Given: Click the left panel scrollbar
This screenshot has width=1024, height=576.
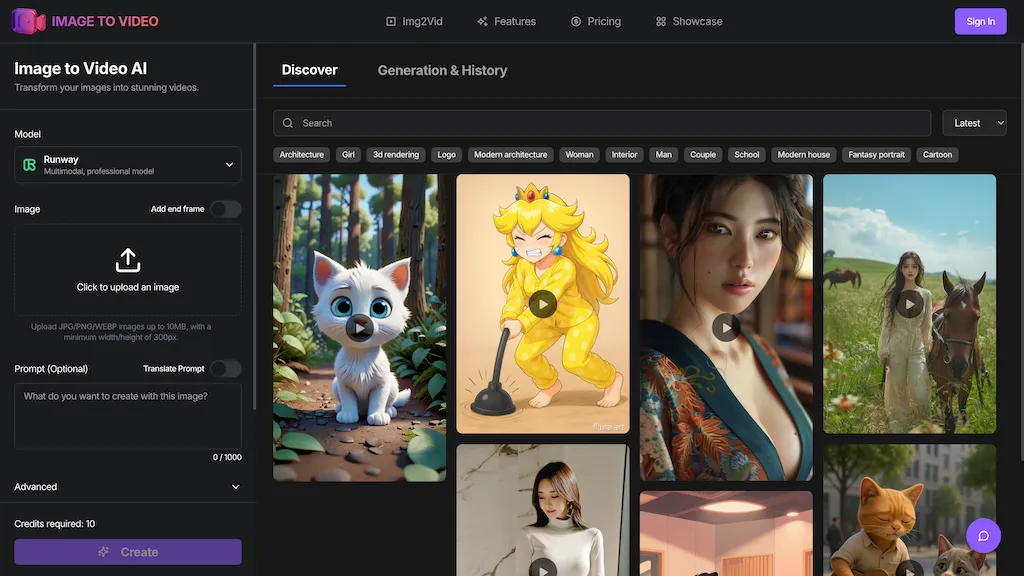Looking at the screenshot, I should coord(255,227).
